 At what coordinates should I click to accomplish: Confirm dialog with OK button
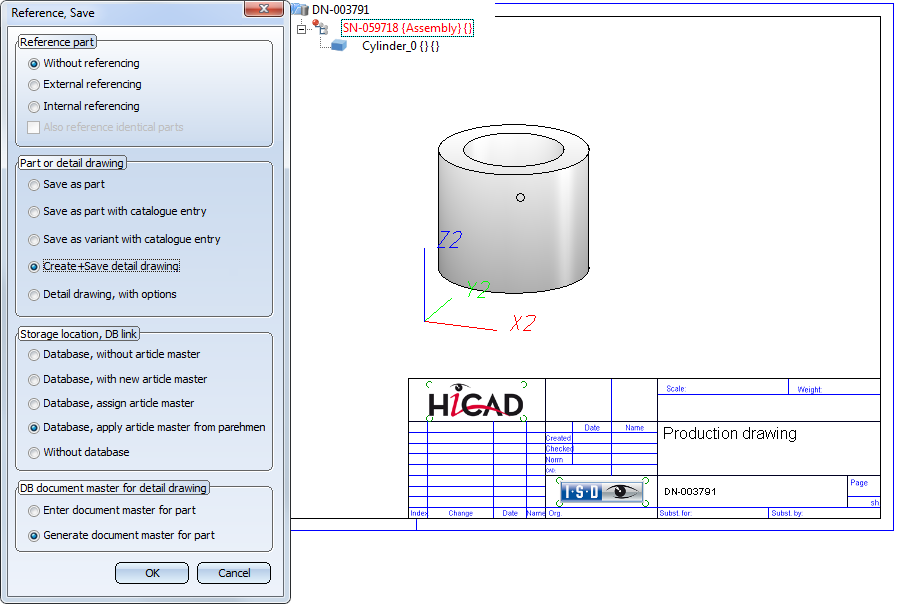pos(152,573)
